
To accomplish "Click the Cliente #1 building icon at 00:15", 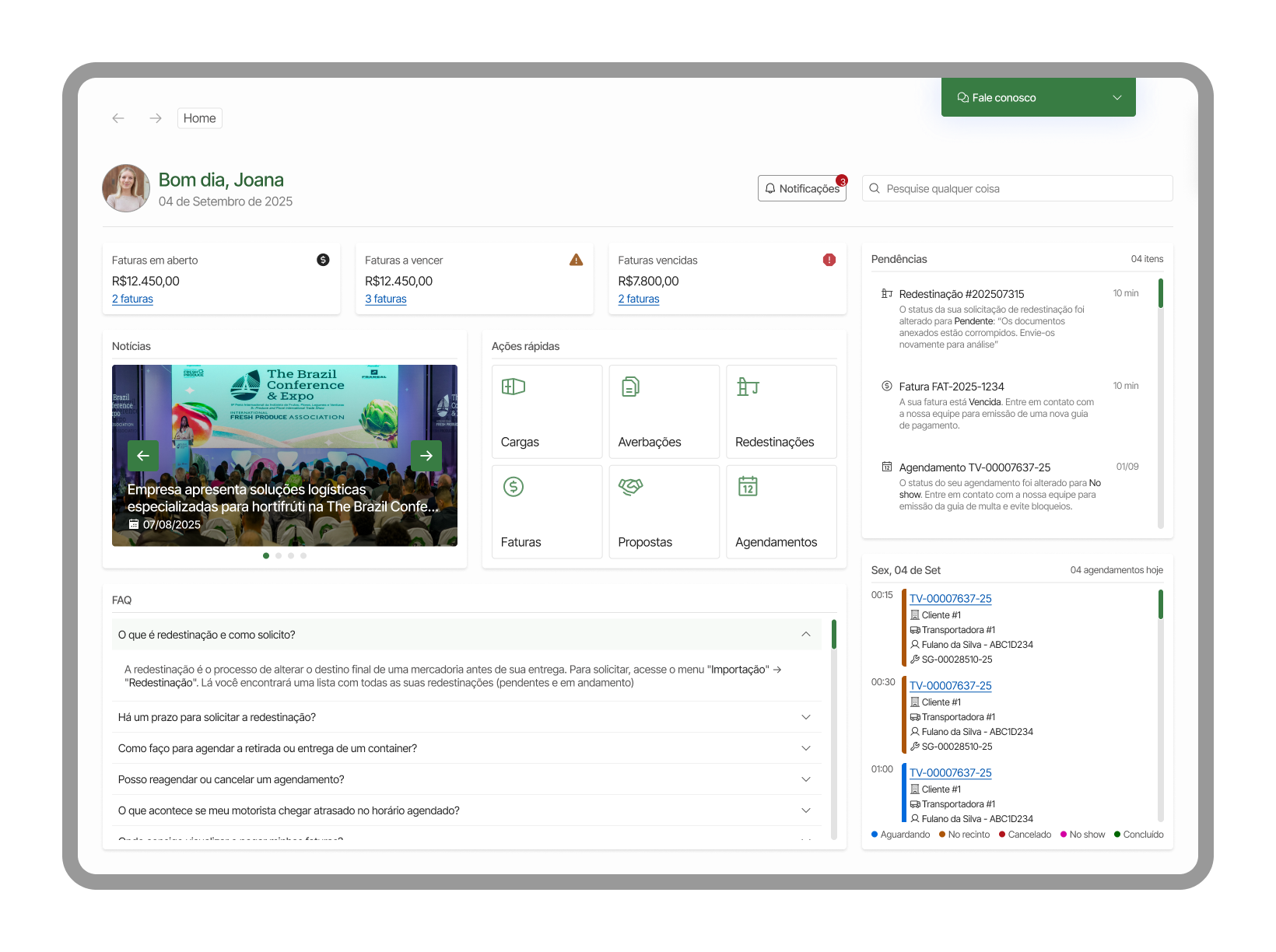I will [915, 615].
